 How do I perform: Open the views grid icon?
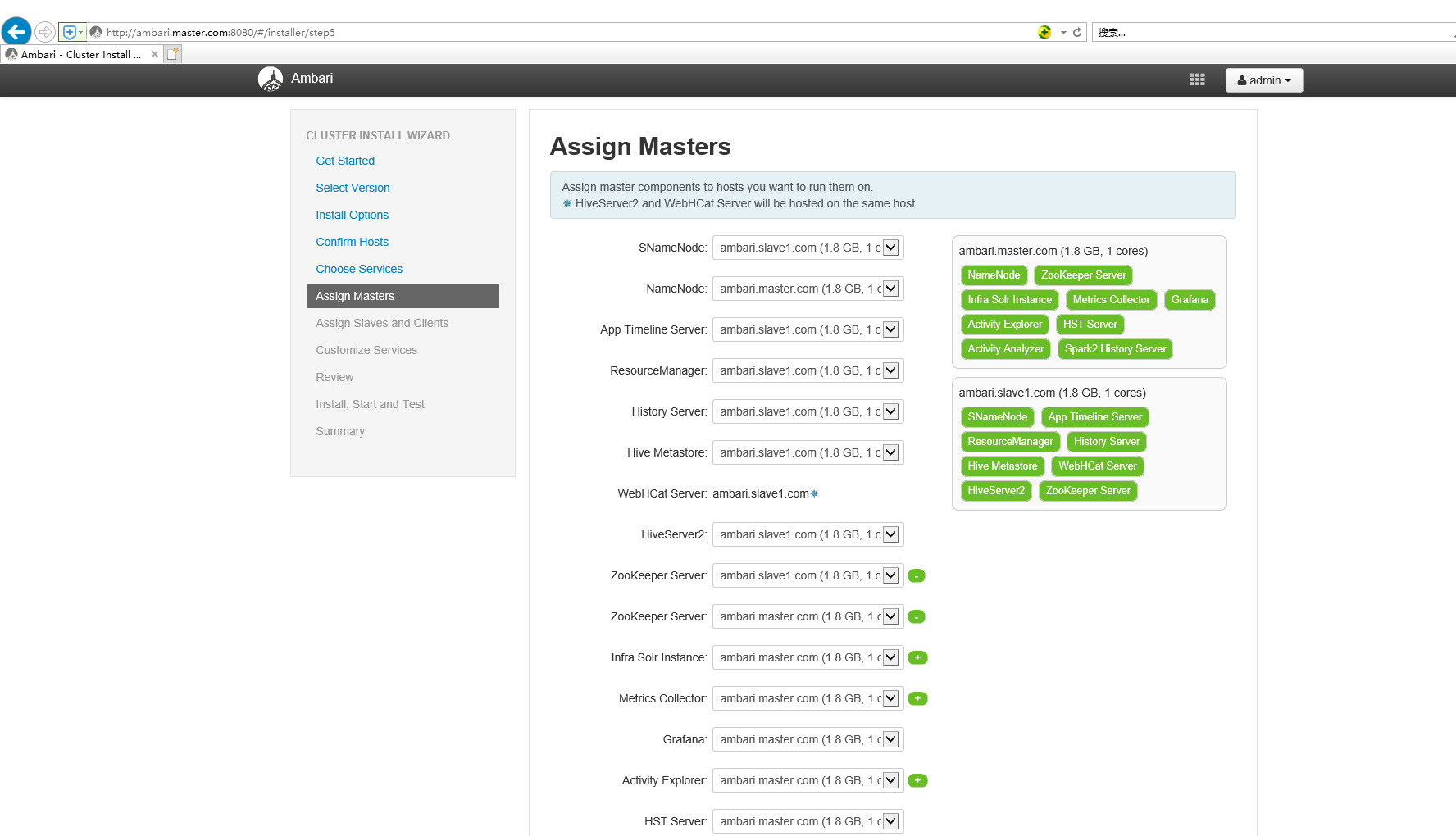click(x=1197, y=80)
